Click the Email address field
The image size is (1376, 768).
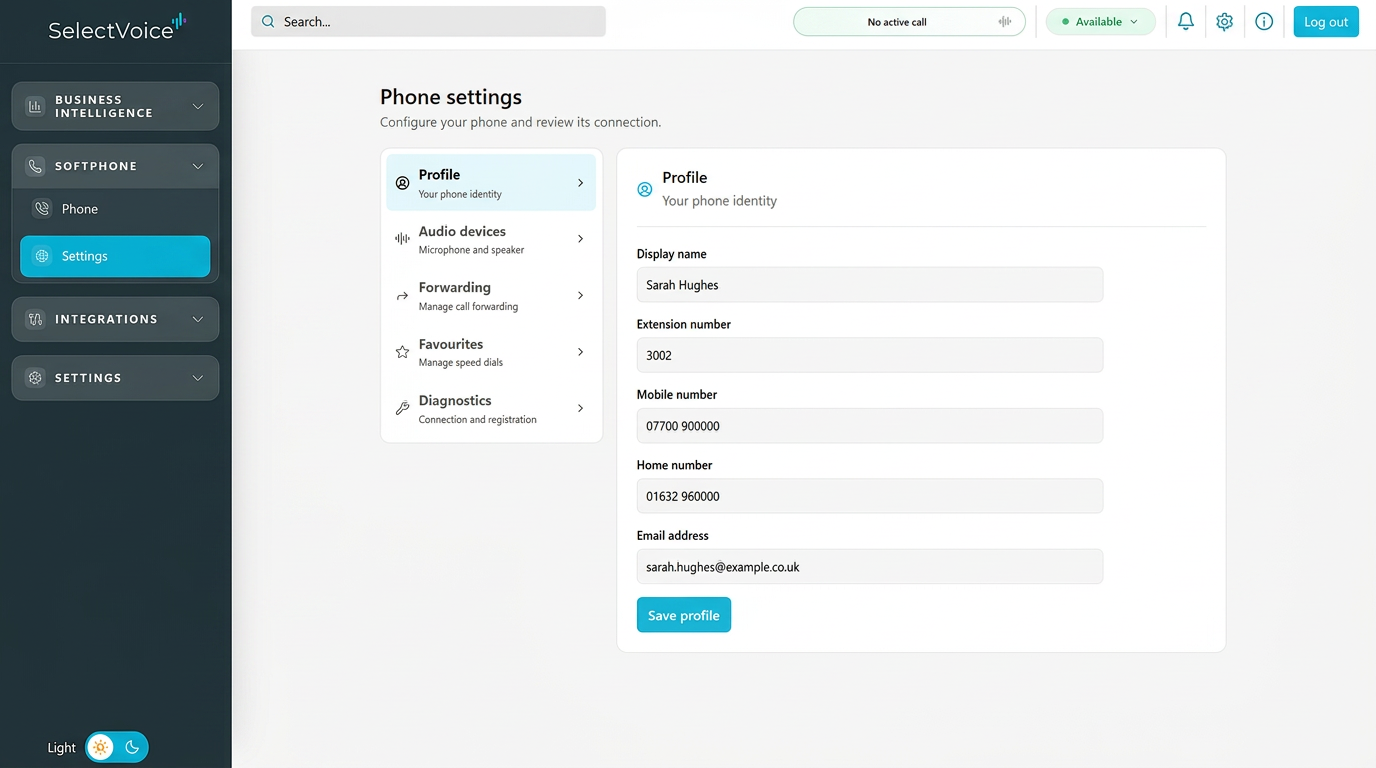(x=870, y=567)
